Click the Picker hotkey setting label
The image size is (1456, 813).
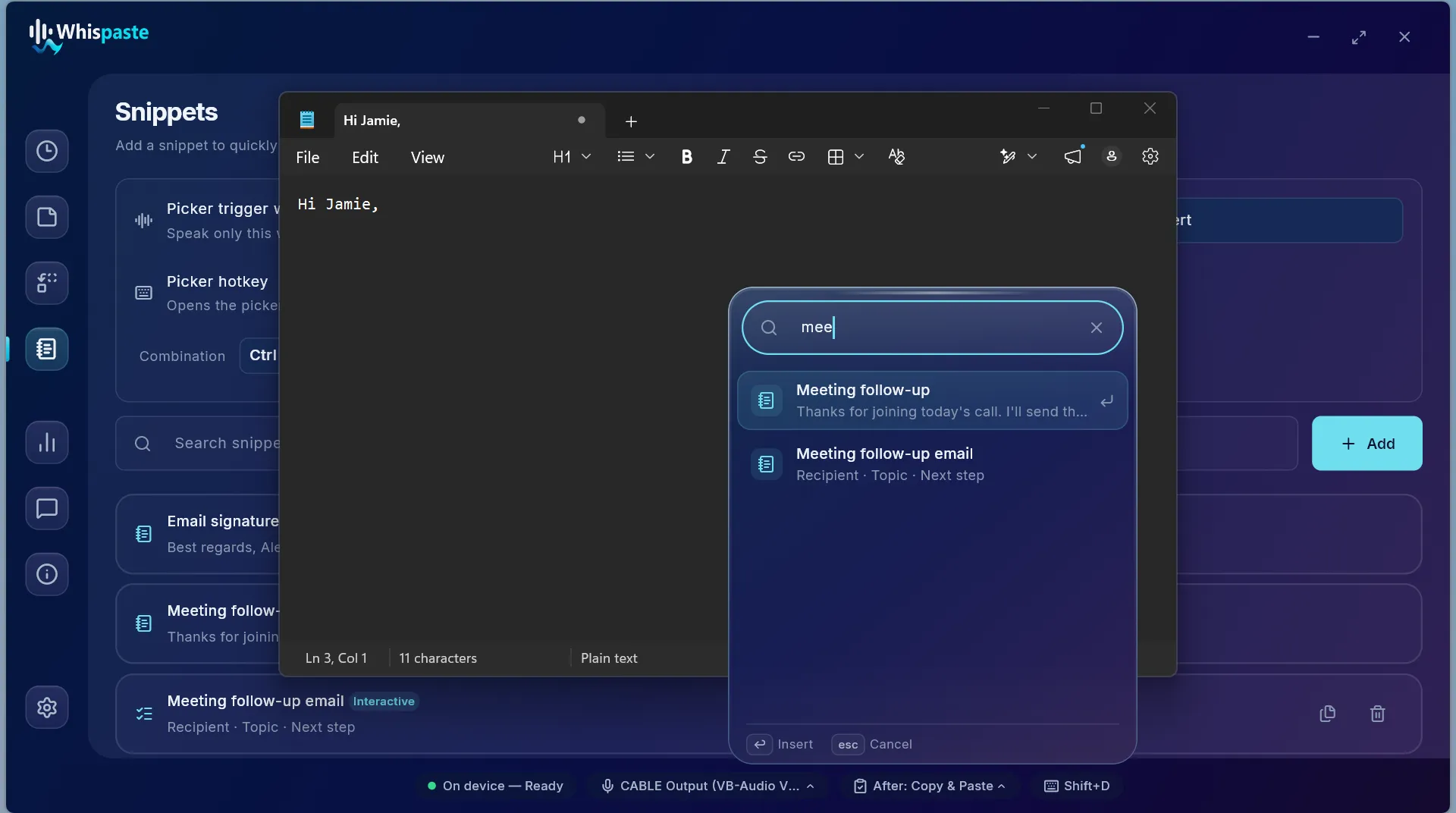217,281
